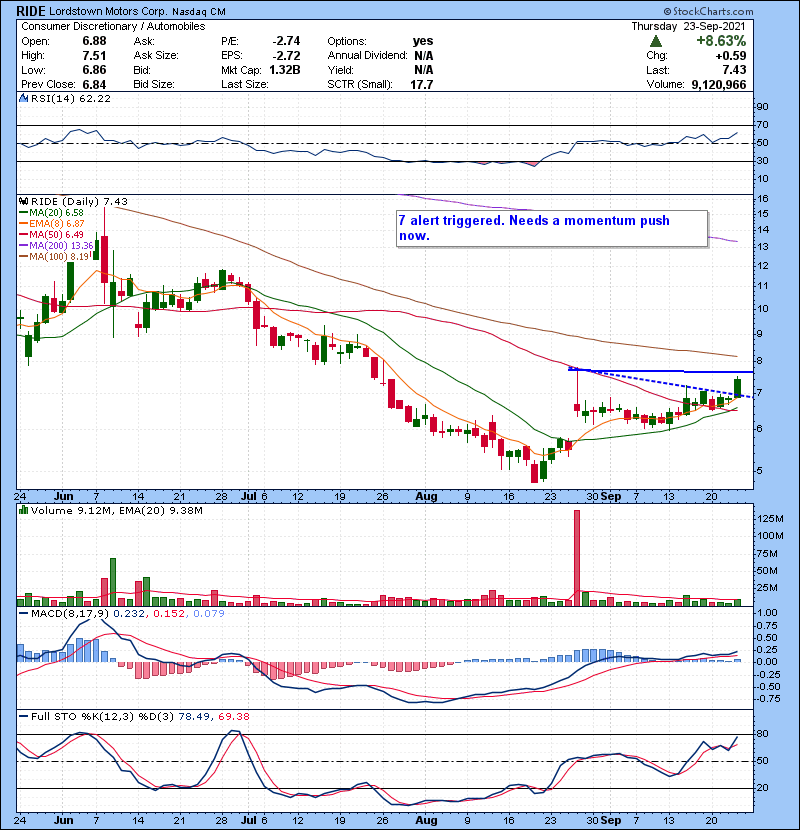The height and width of the screenshot is (830, 800).
Task: Click the EPS value -2.72
Action: tap(286, 56)
